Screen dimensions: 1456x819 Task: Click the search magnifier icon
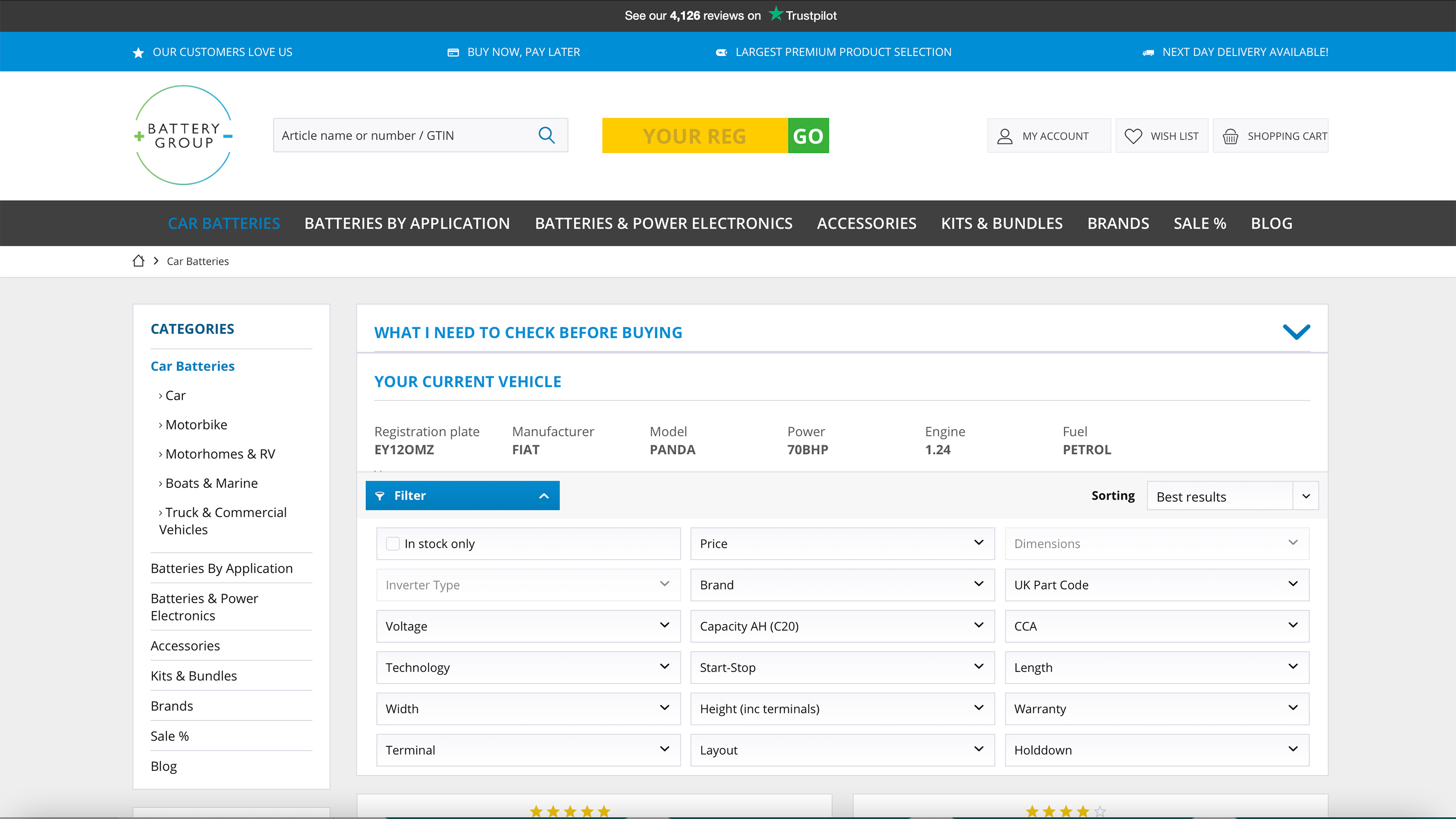point(546,135)
